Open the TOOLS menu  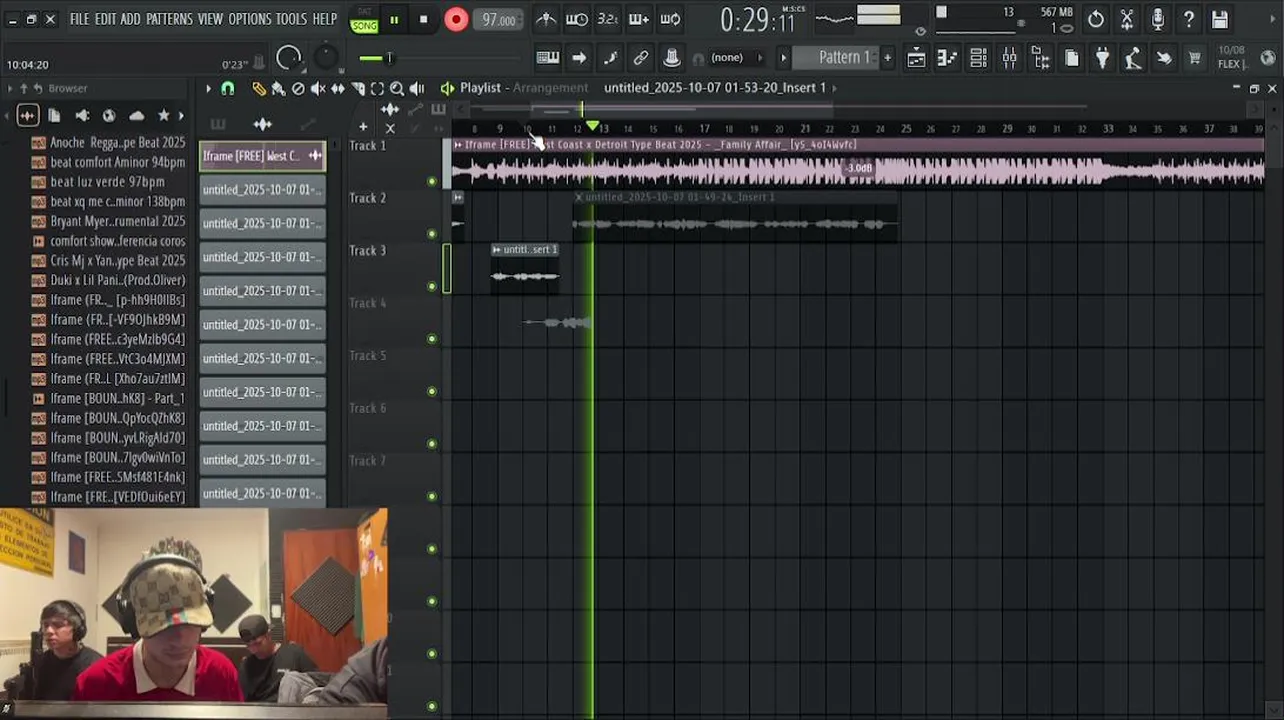pyautogui.click(x=291, y=19)
